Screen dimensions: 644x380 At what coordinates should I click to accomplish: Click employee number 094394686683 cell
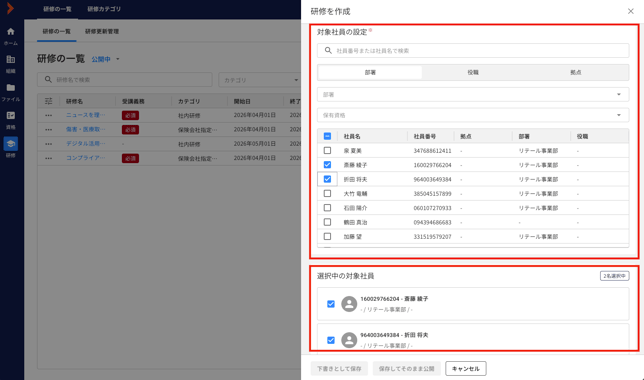(432, 222)
